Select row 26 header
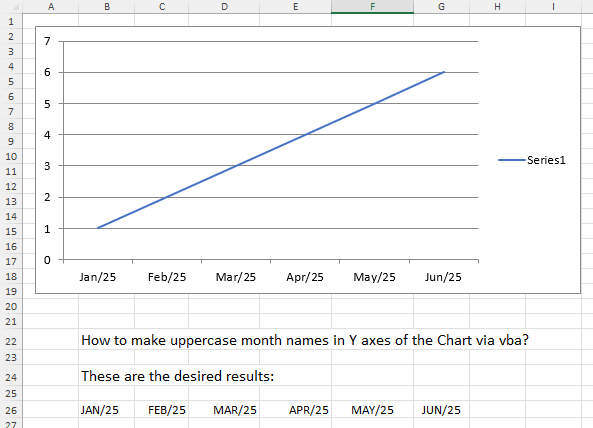 click(x=11, y=410)
